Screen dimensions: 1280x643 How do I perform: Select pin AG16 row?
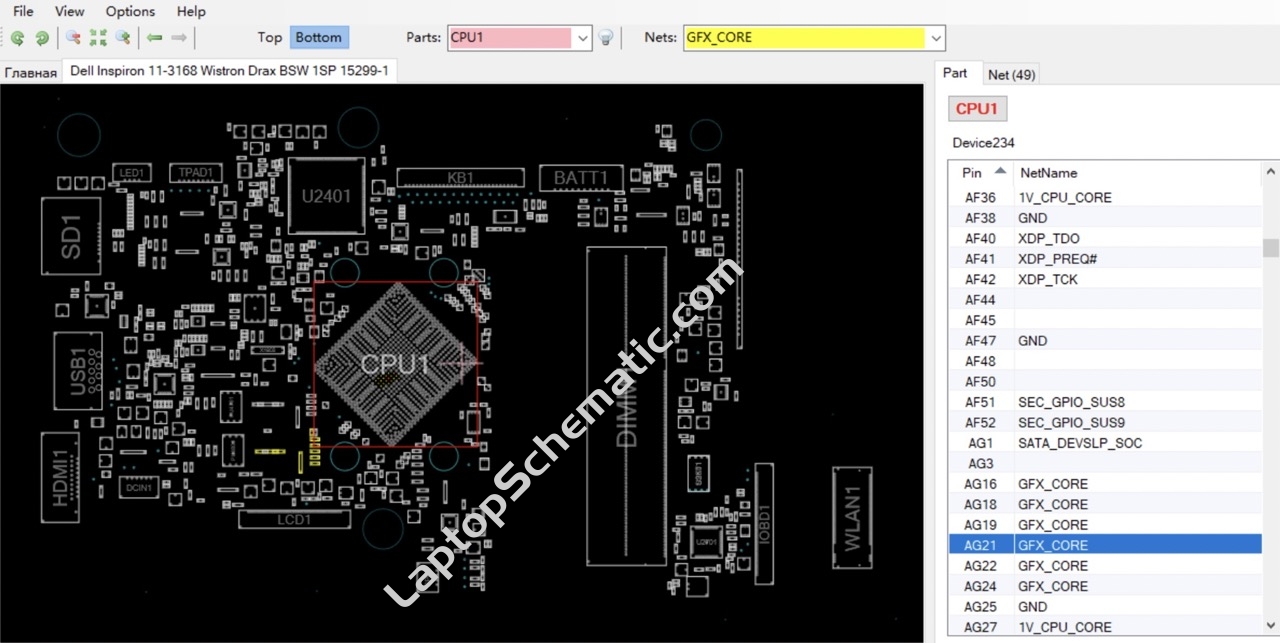(x=1105, y=484)
